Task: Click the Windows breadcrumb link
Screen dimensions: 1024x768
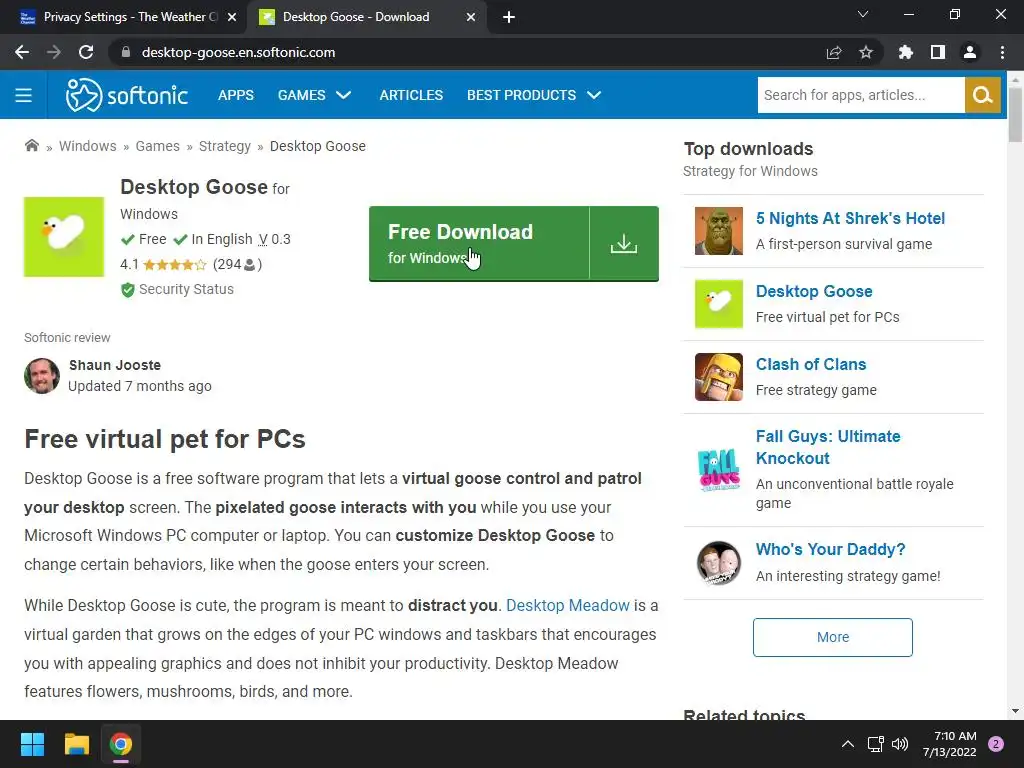Action: pos(88,146)
